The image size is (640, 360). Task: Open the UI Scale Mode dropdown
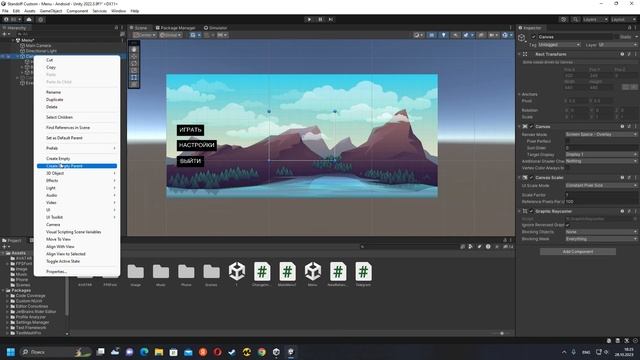pos(601,186)
